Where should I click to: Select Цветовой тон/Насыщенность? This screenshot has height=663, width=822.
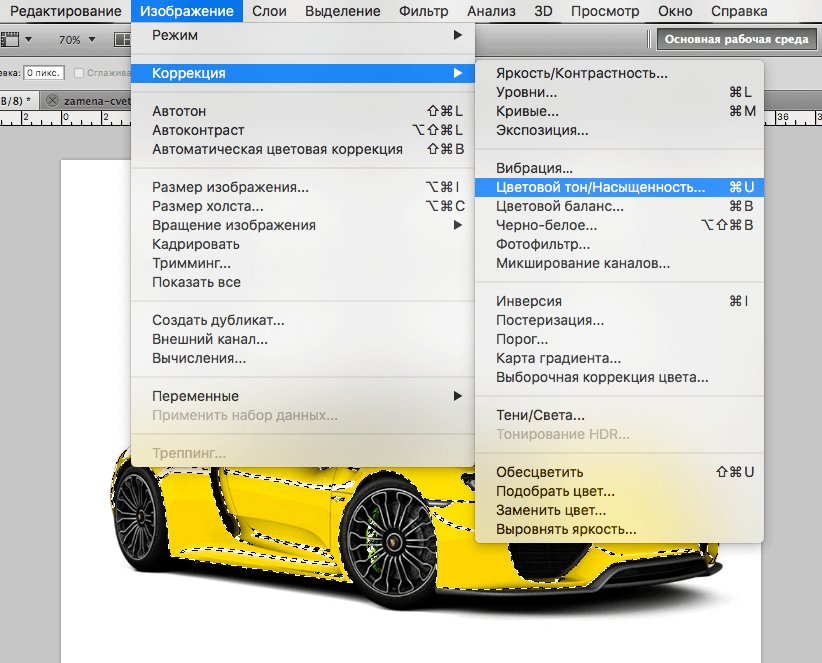[619, 187]
